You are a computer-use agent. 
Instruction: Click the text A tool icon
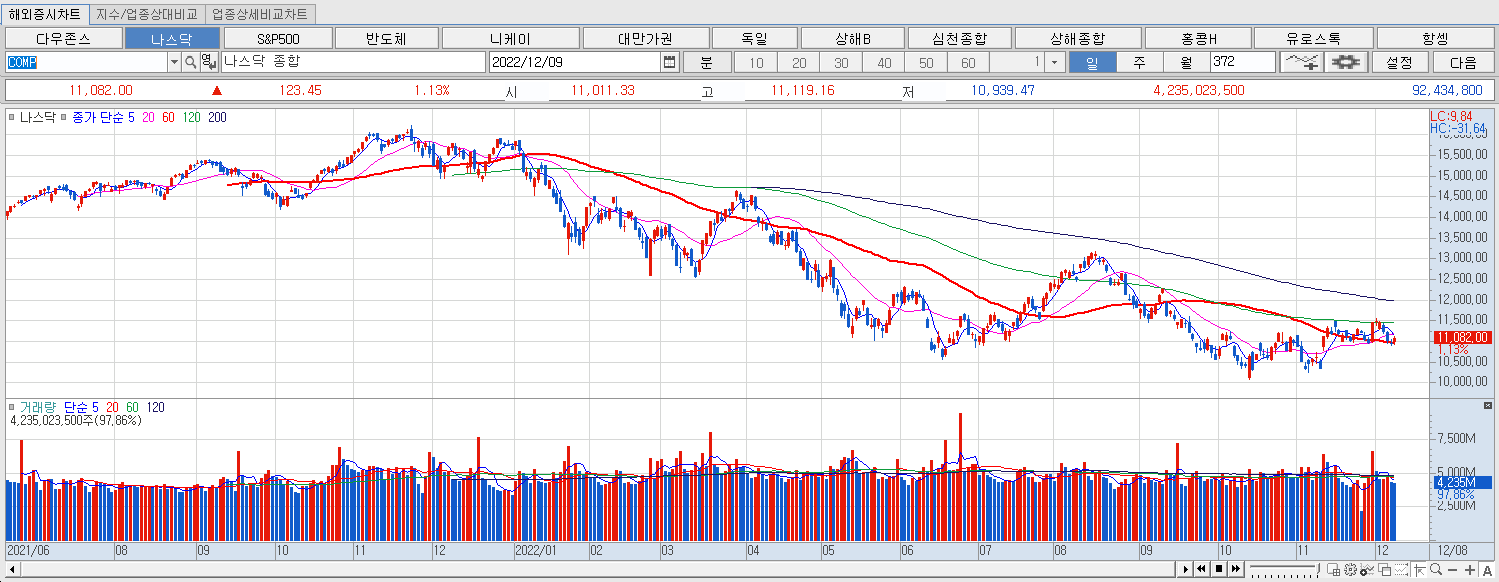click(1487, 570)
